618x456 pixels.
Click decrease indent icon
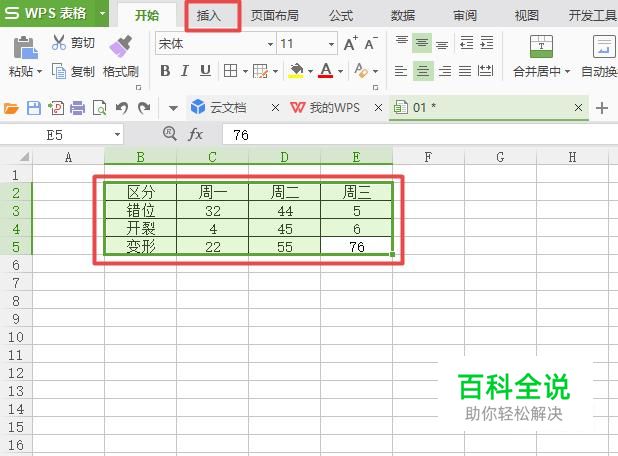[x=467, y=43]
